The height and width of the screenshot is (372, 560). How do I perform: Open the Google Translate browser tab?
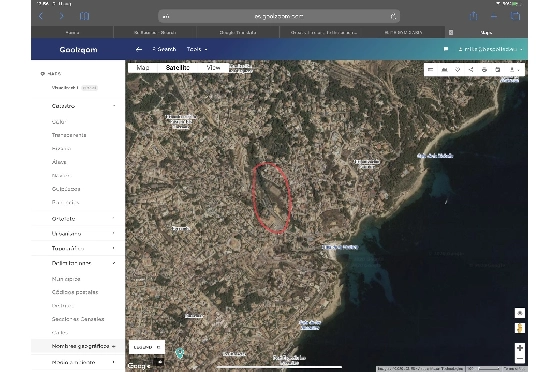[x=238, y=32]
